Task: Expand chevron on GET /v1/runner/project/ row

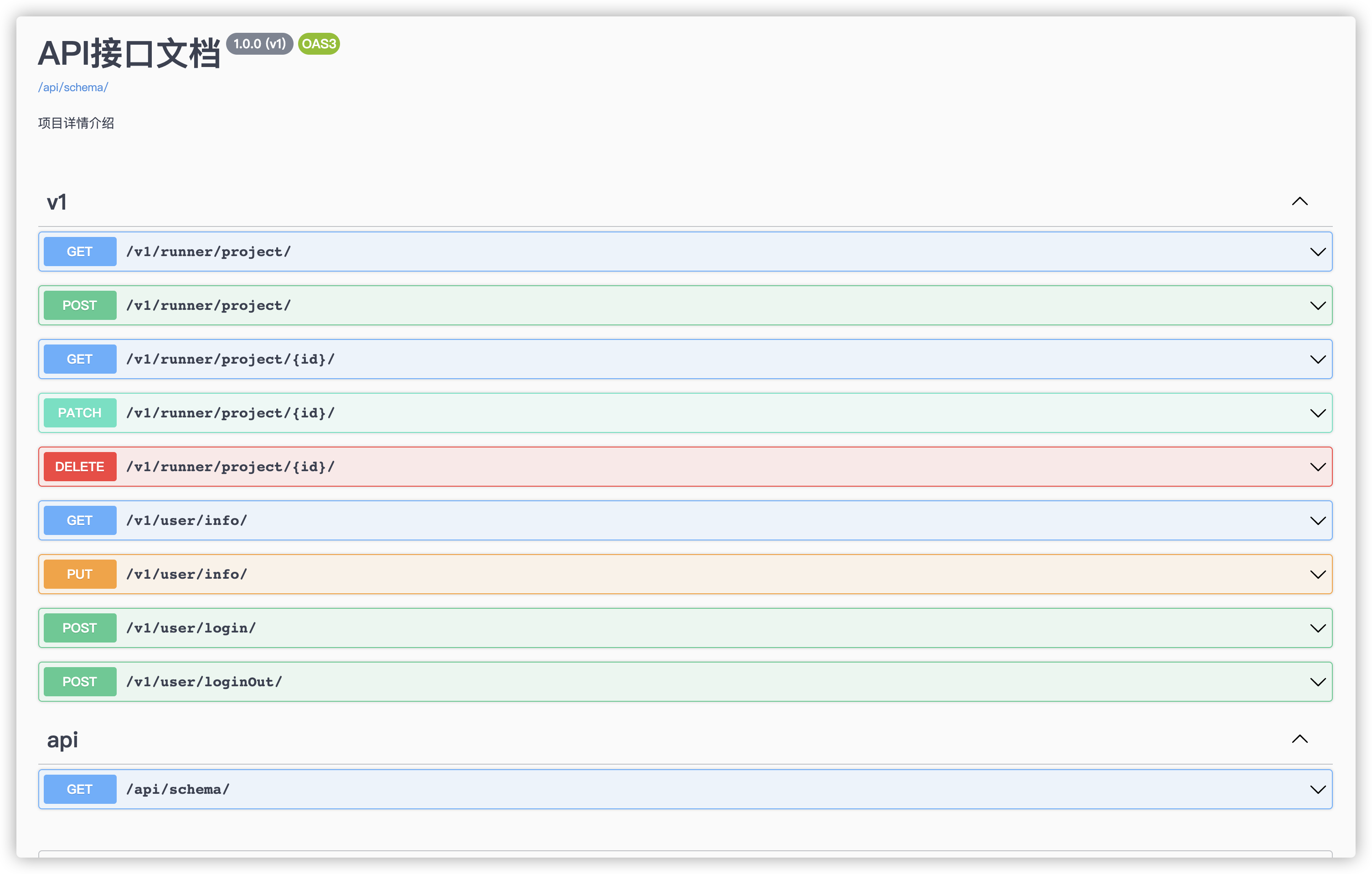Action: 1317,252
